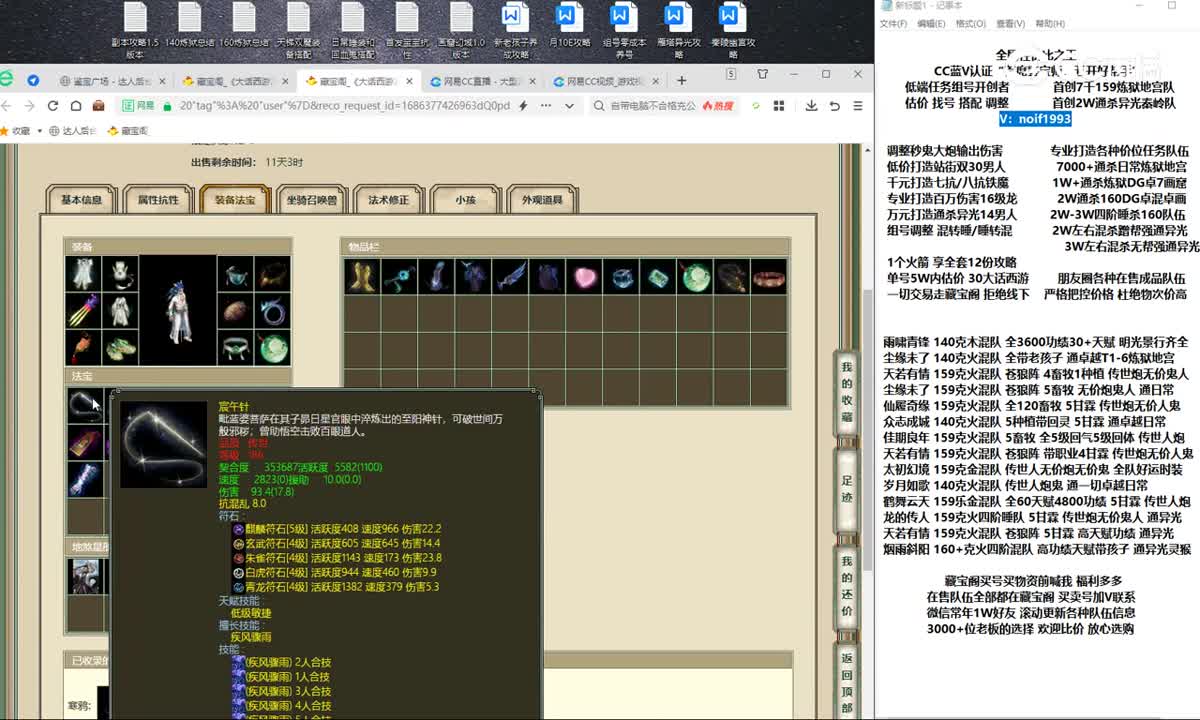This screenshot has height=720, width=1200.
Task: Select the green orb in the inventory grid
Action: [694, 277]
